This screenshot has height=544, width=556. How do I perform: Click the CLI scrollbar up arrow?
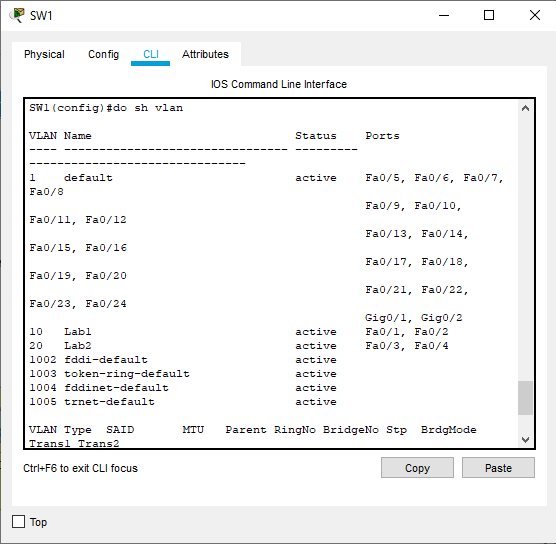point(525,108)
